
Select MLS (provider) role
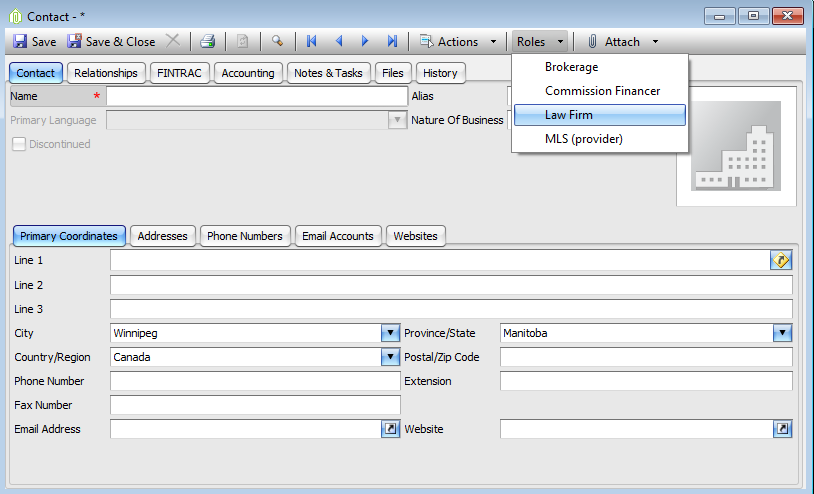[x=600, y=139]
